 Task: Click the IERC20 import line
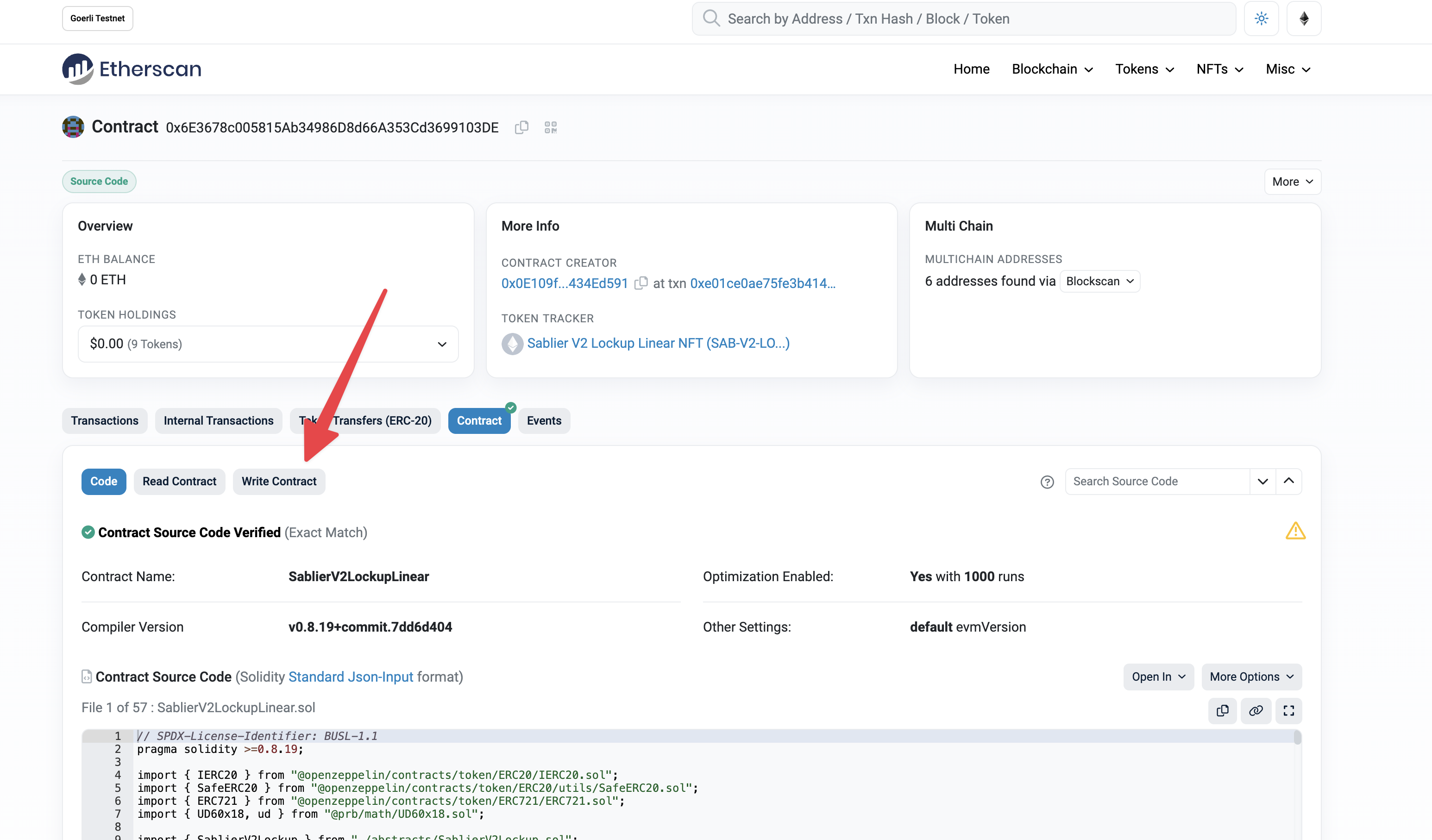[x=377, y=775]
